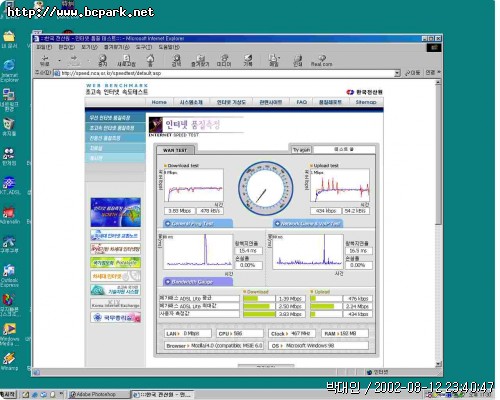Click the Real.com toolbar icon
Image resolution: width=500 pixels, height=400 pixels.
pos(321,60)
